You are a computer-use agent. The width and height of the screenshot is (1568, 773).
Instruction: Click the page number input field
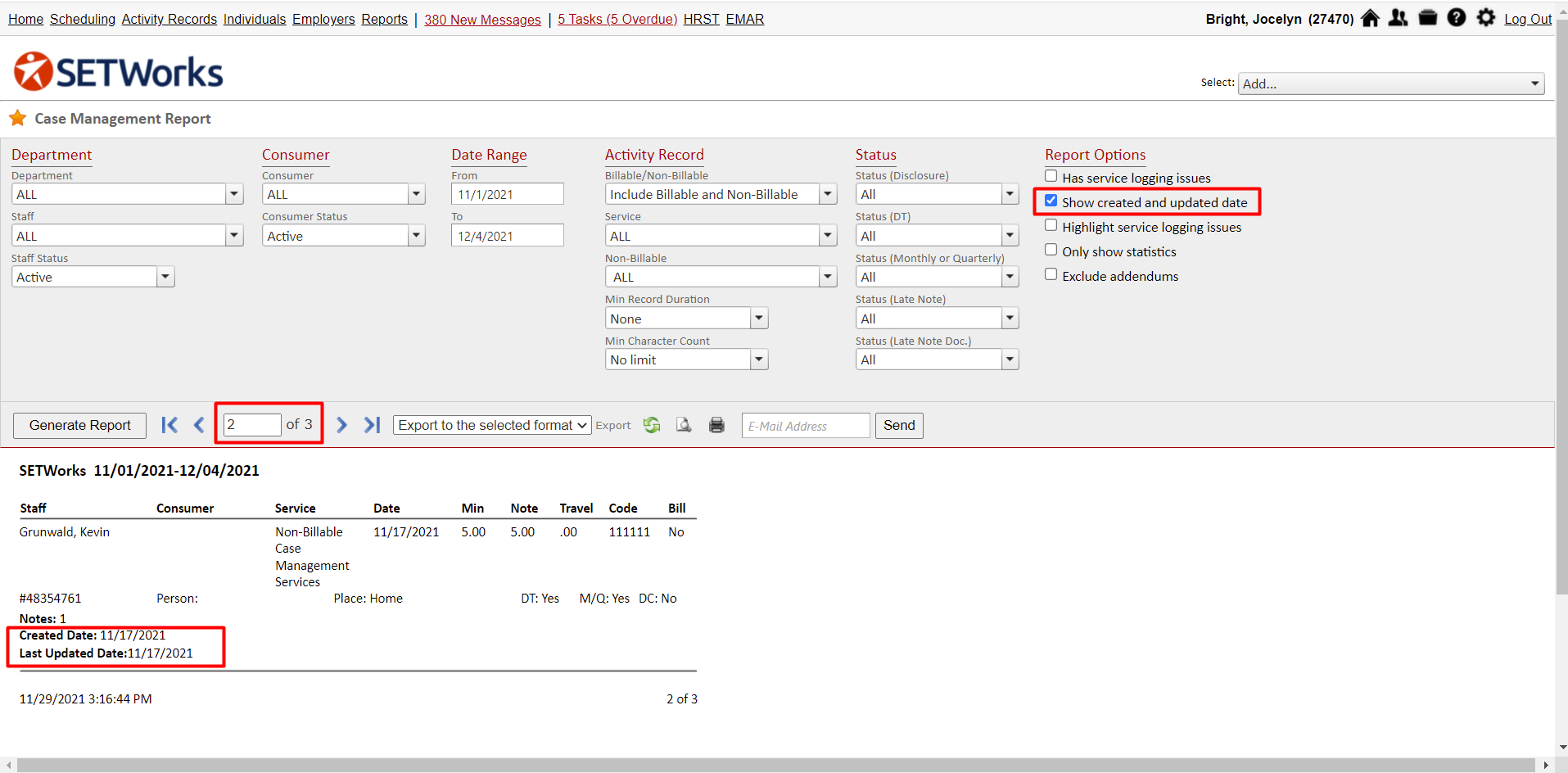(x=252, y=424)
